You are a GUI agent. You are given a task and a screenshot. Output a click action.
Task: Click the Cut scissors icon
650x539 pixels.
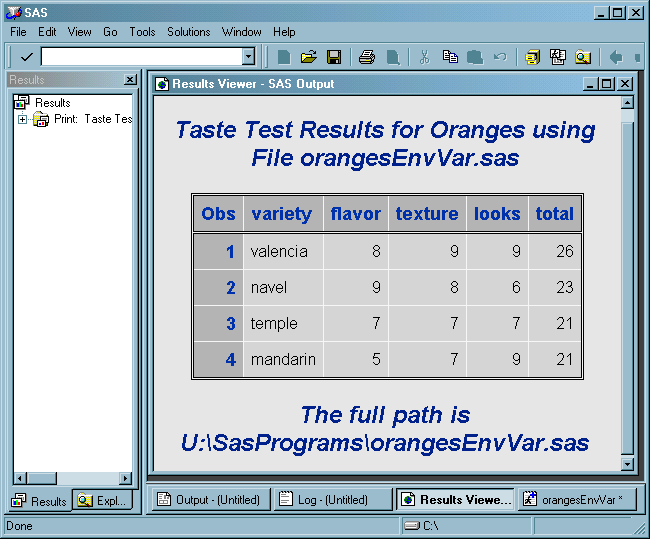[x=424, y=57]
